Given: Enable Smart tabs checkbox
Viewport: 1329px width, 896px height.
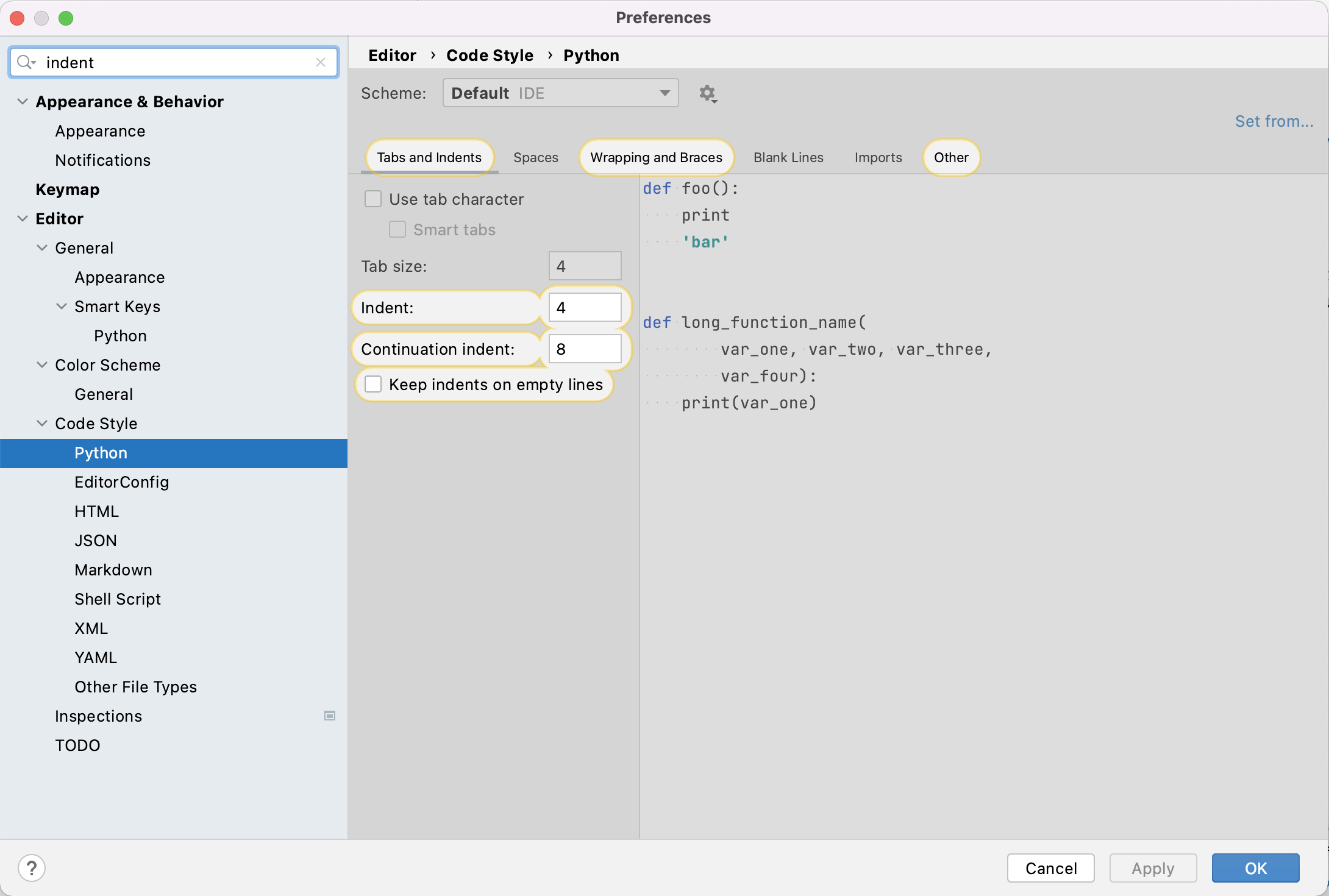Looking at the screenshot, I should (398, 229).
